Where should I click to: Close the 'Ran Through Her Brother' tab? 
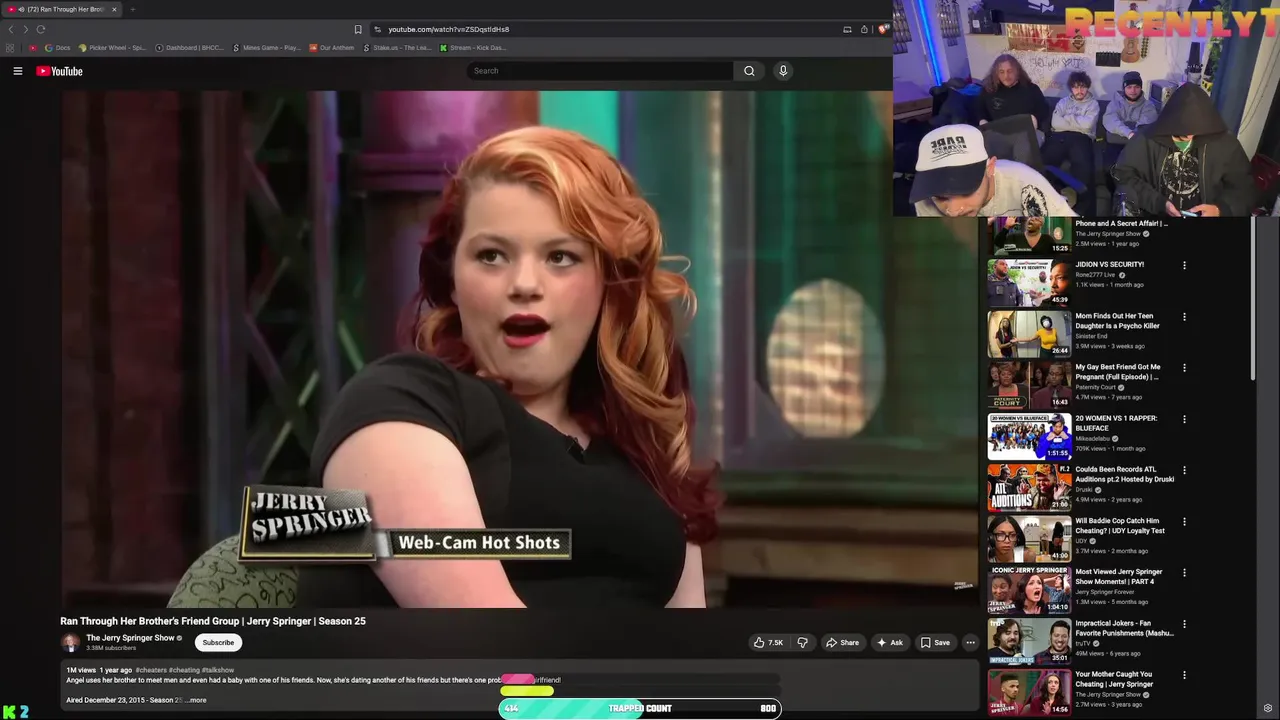tap(114, 9)
